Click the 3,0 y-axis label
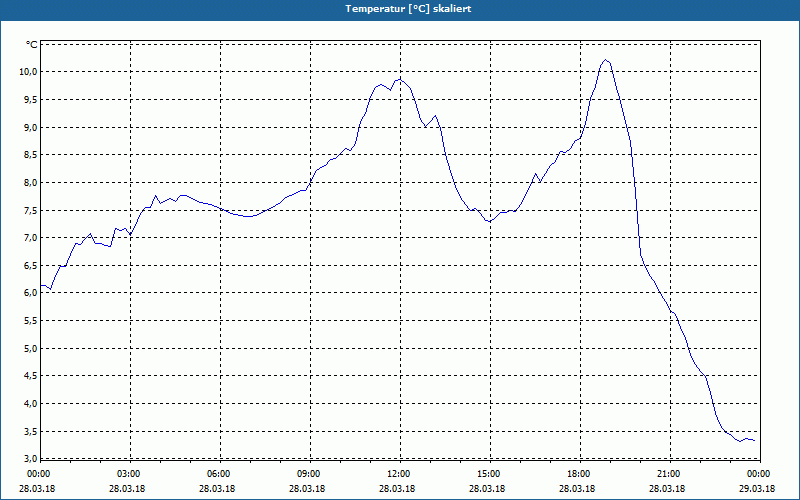The height and width of the screenshot is (500, 800). click(31, 458)
